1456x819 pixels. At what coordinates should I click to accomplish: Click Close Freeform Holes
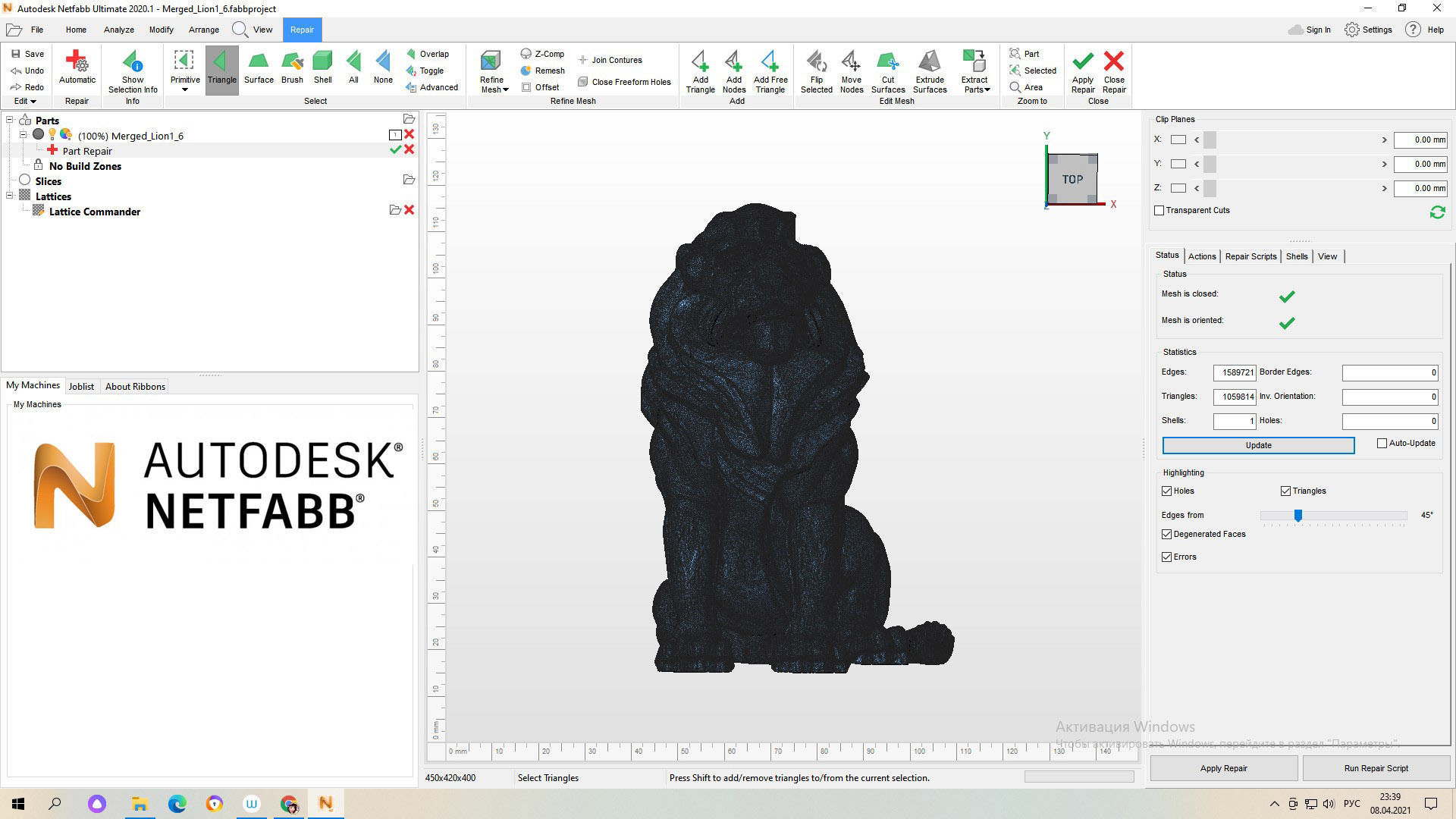[624, 82]
